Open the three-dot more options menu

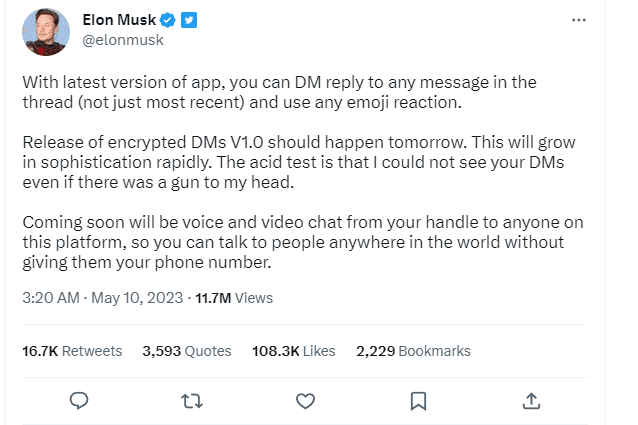pos(578,20)
